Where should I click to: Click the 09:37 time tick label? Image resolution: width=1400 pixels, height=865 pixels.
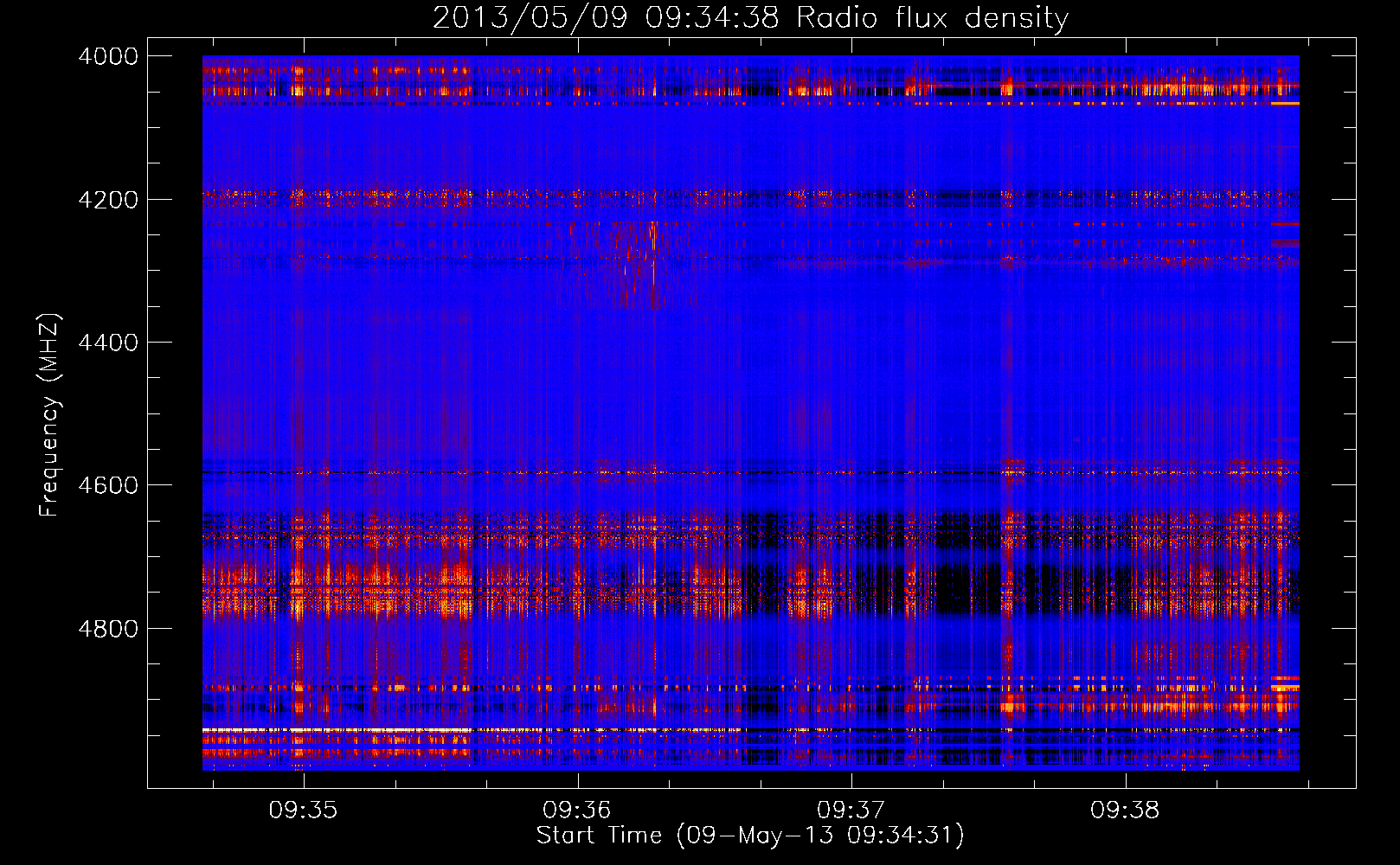[x=851, y=811]
